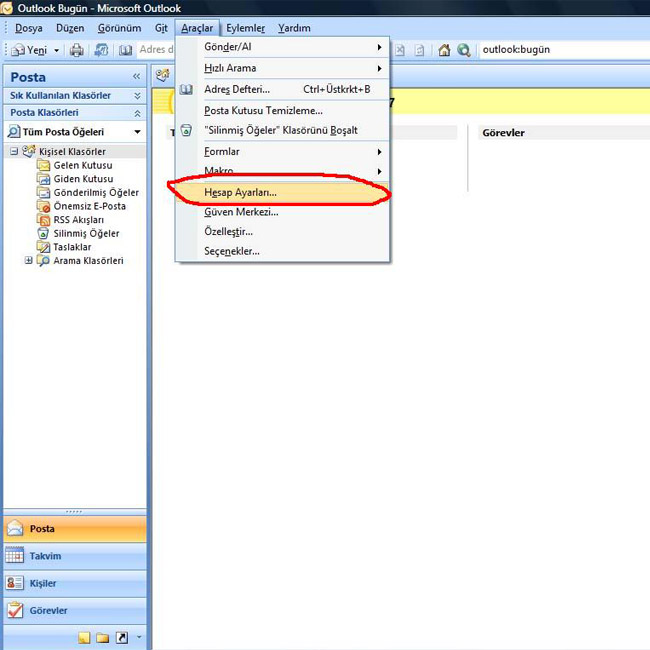Click the RSS Akışları feed icon
The image size is (650, 650).
43,220
